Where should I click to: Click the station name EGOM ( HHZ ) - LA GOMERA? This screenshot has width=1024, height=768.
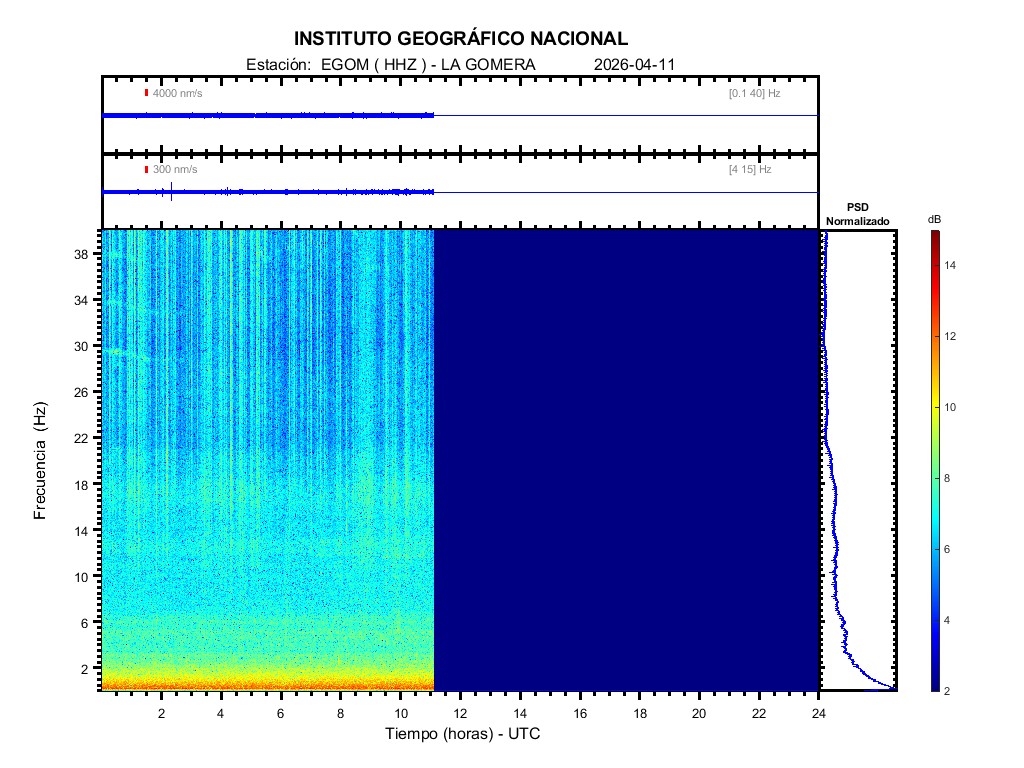tap(428, 65)
